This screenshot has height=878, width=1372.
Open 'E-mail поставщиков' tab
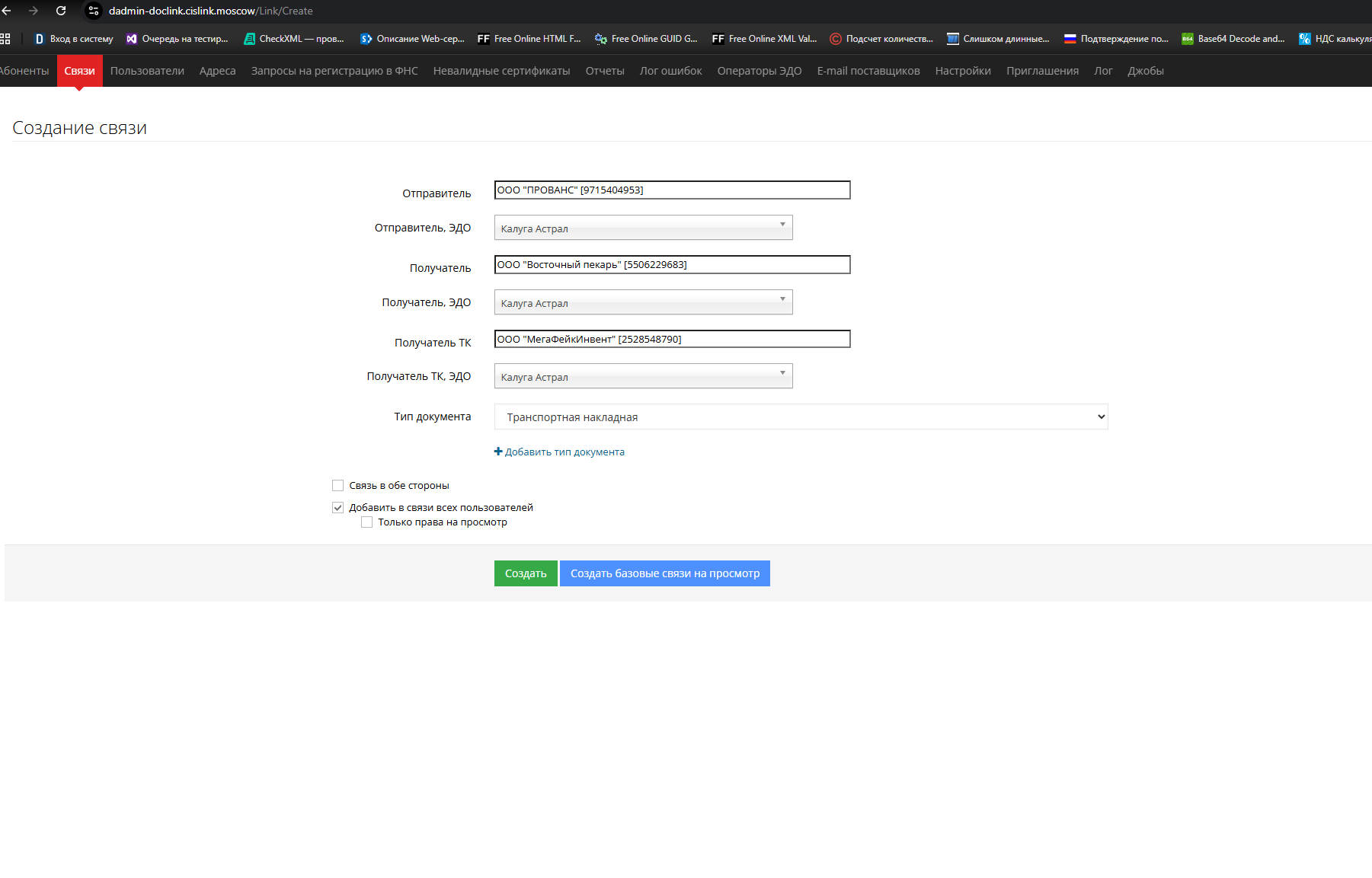(x=868, y=71)
